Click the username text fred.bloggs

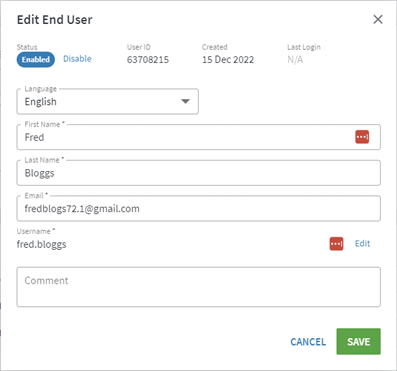click(x=41, y=244)
